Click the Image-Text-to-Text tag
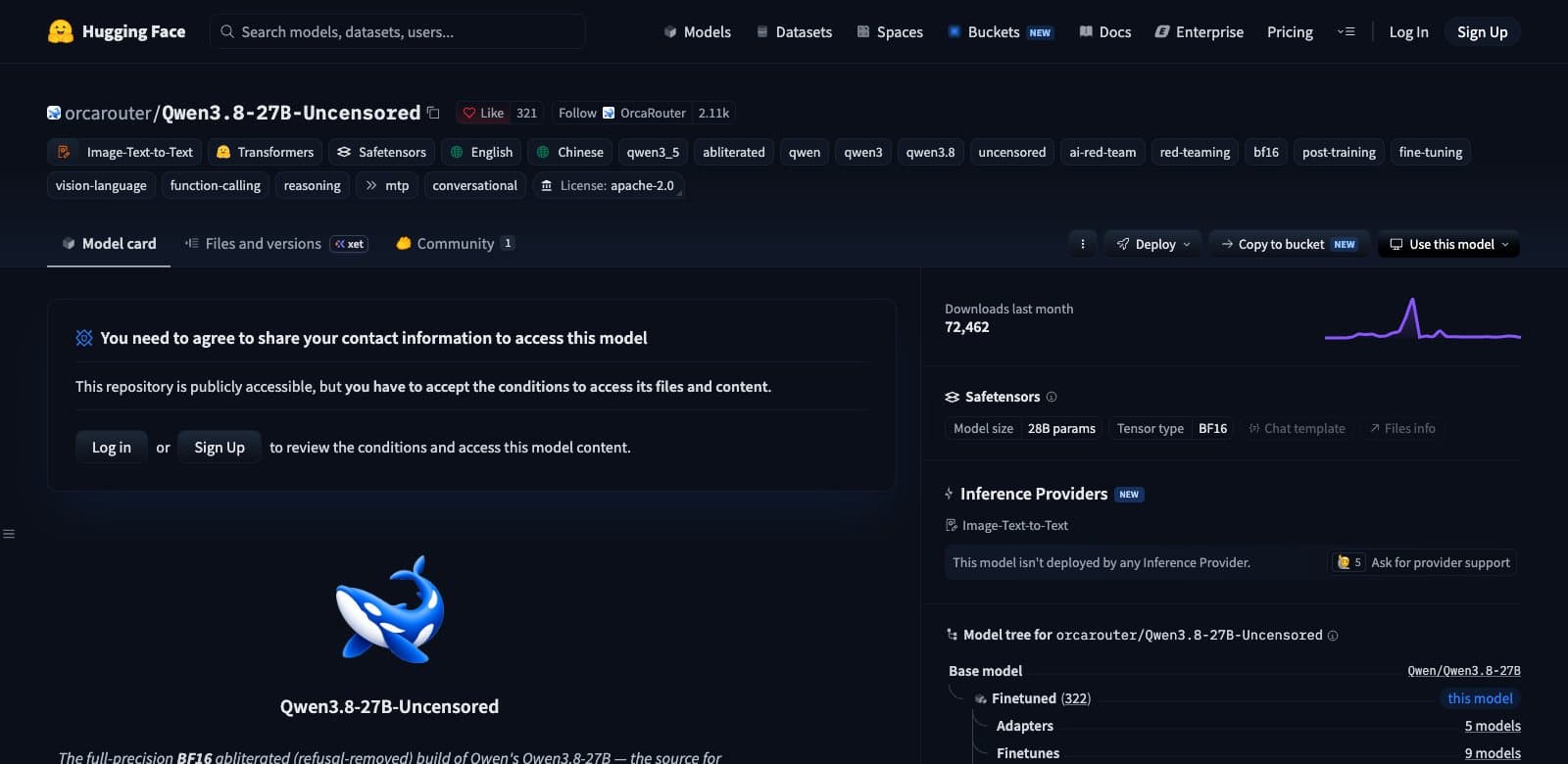This screenshot has width=1568, height=764. [x=124, y=152]
